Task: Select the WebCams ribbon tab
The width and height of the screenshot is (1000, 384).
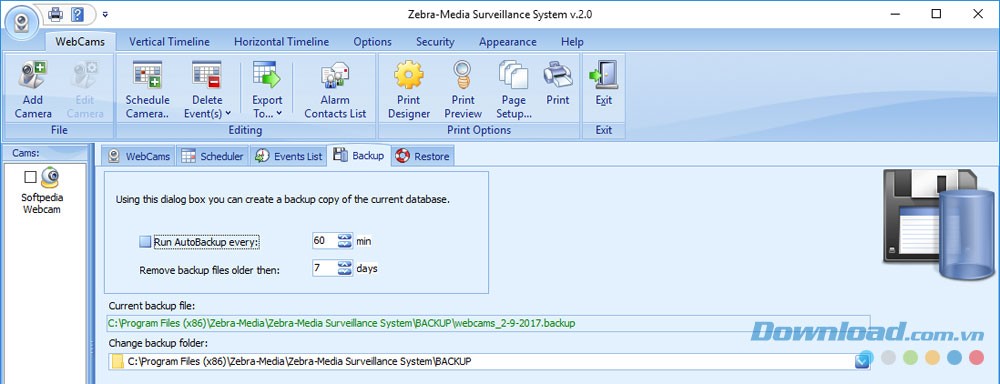Action: click(80, 42)
